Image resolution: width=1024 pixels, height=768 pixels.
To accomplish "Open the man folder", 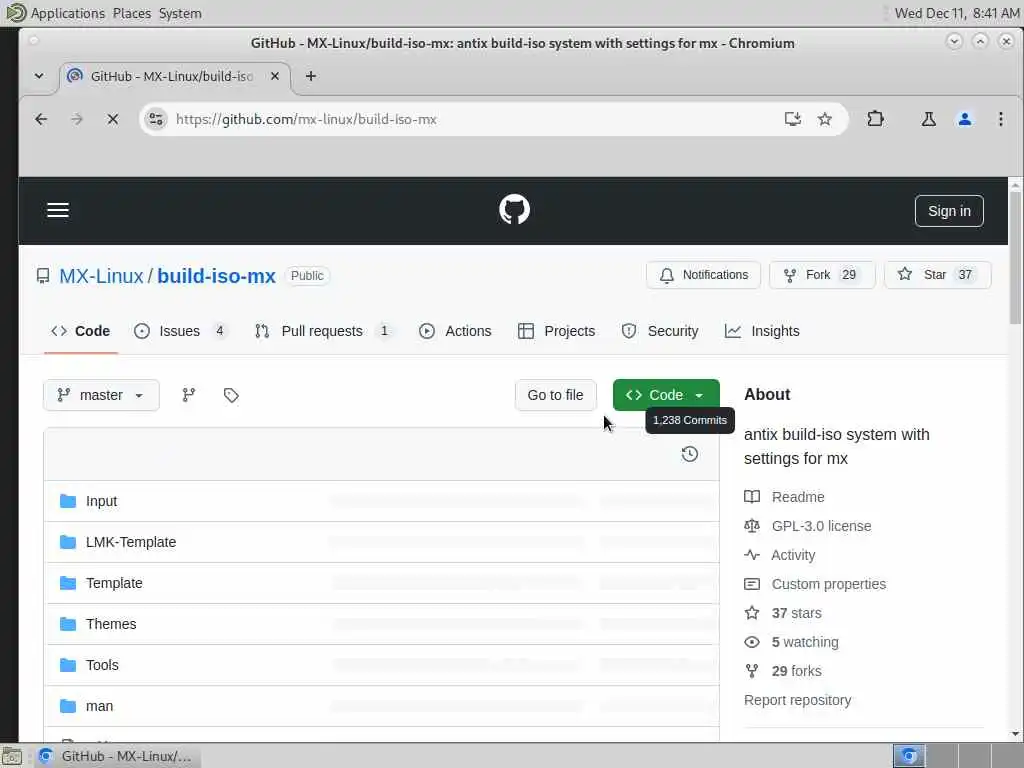I will click(99, 706).
